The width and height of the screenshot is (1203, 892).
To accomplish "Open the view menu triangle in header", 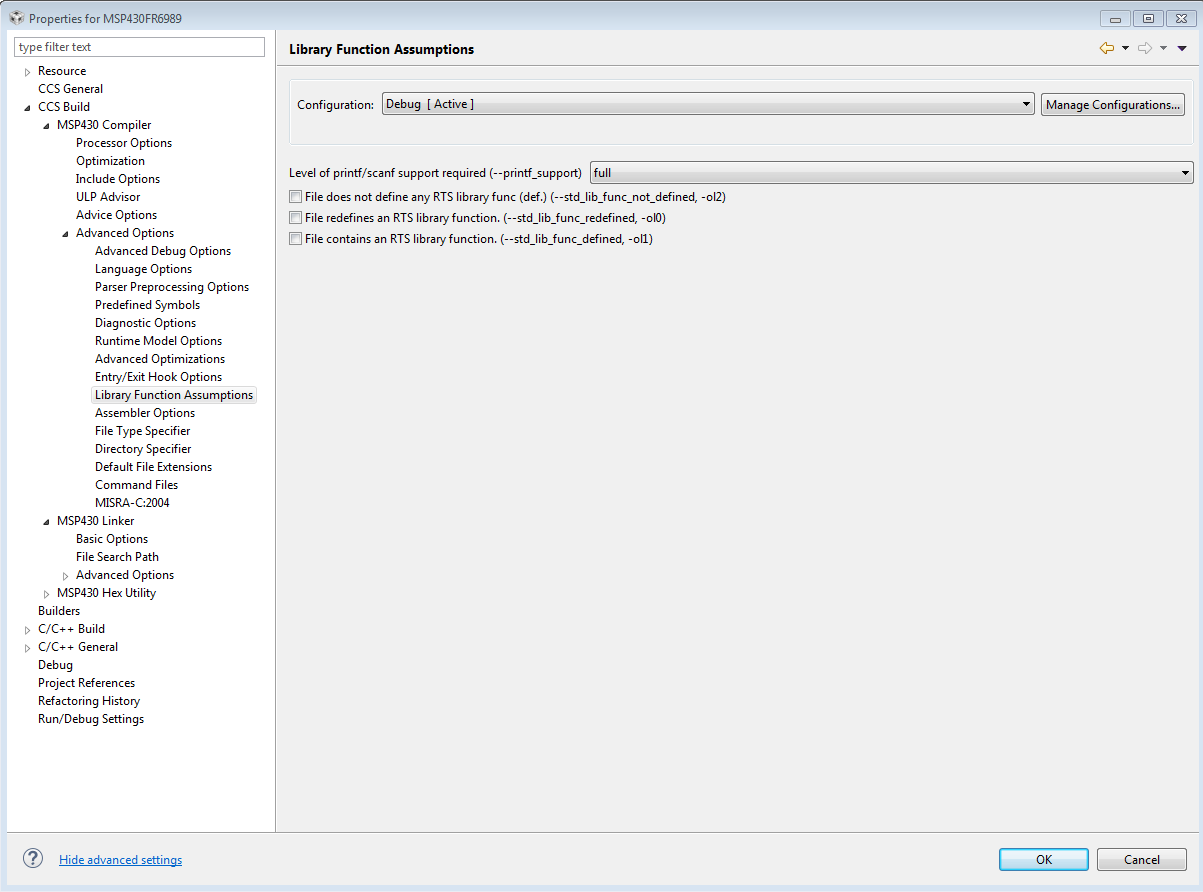I will tap(1182, 48).
